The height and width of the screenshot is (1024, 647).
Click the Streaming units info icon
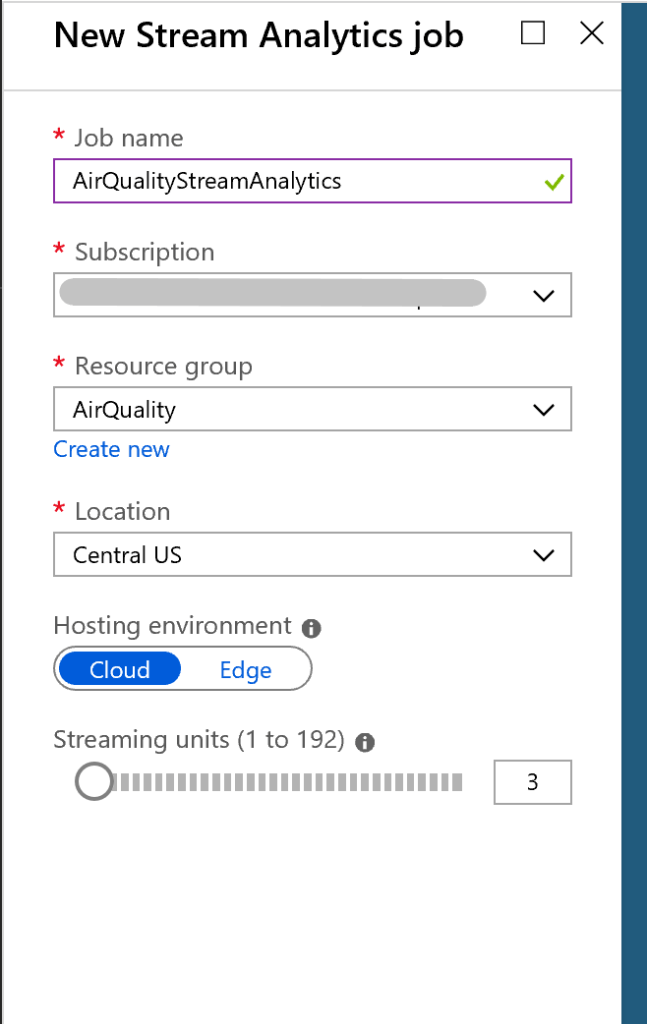tap(365, 742)
